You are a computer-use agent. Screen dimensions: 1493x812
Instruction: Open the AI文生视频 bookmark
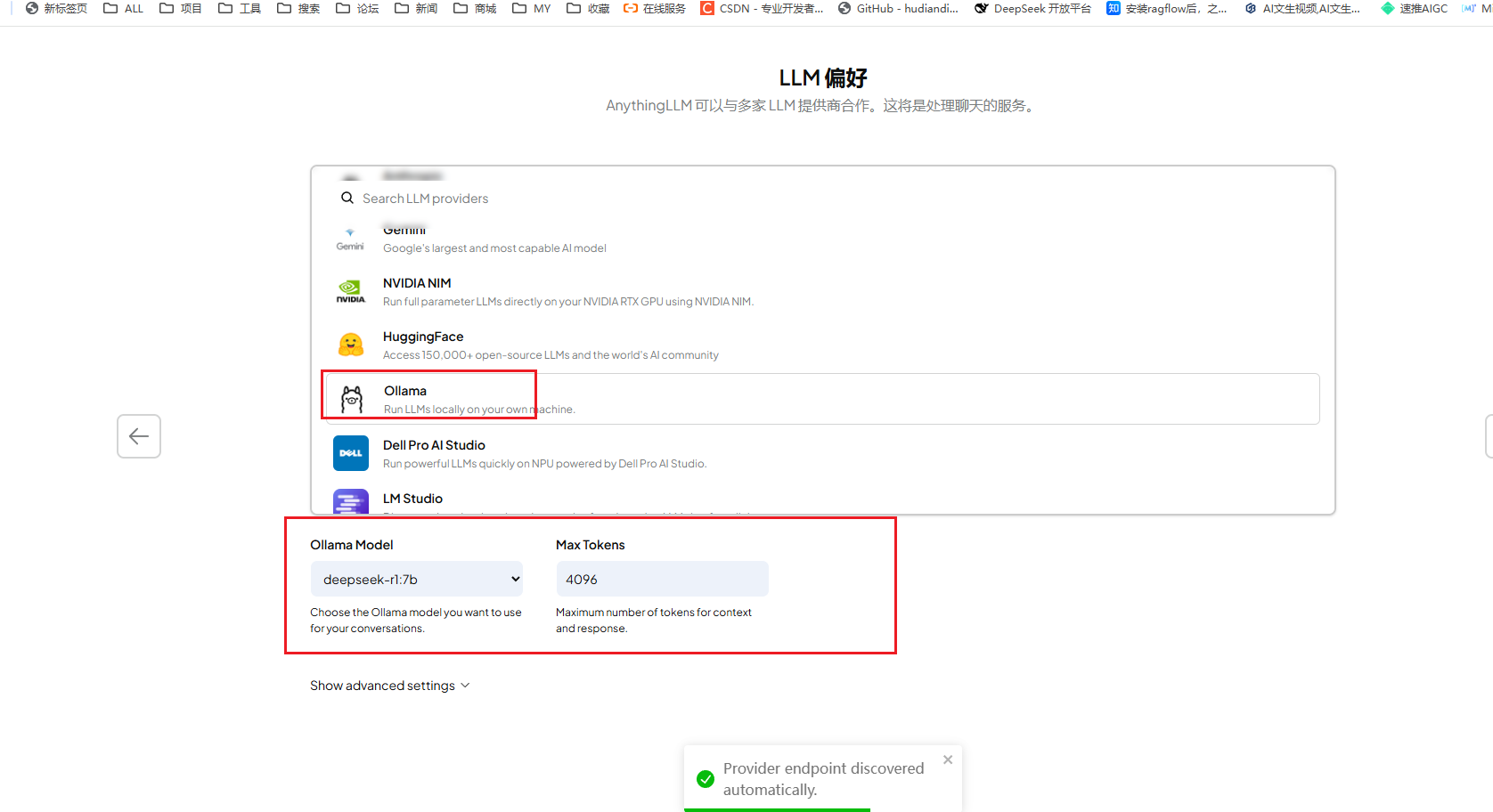[1302, 9]
